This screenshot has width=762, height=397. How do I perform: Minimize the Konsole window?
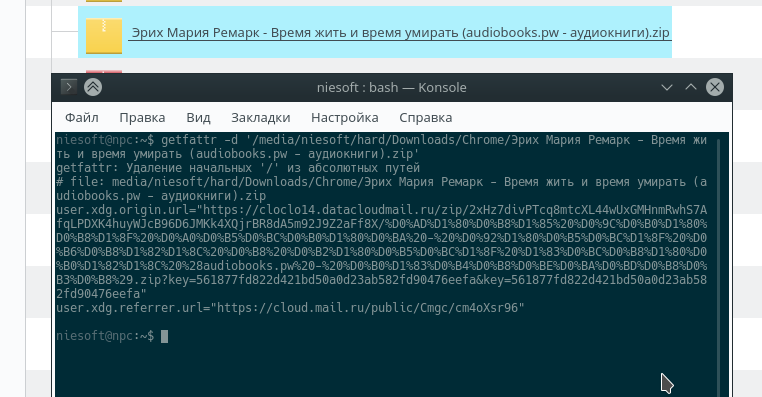pos(667,87)
